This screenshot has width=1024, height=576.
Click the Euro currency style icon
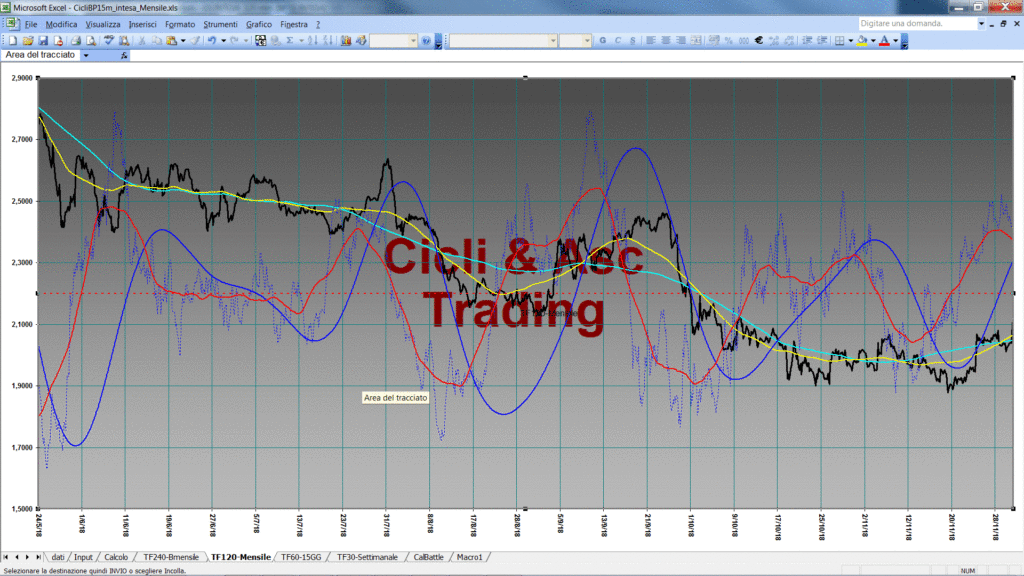pyautogui.click(x=758, y=40)
